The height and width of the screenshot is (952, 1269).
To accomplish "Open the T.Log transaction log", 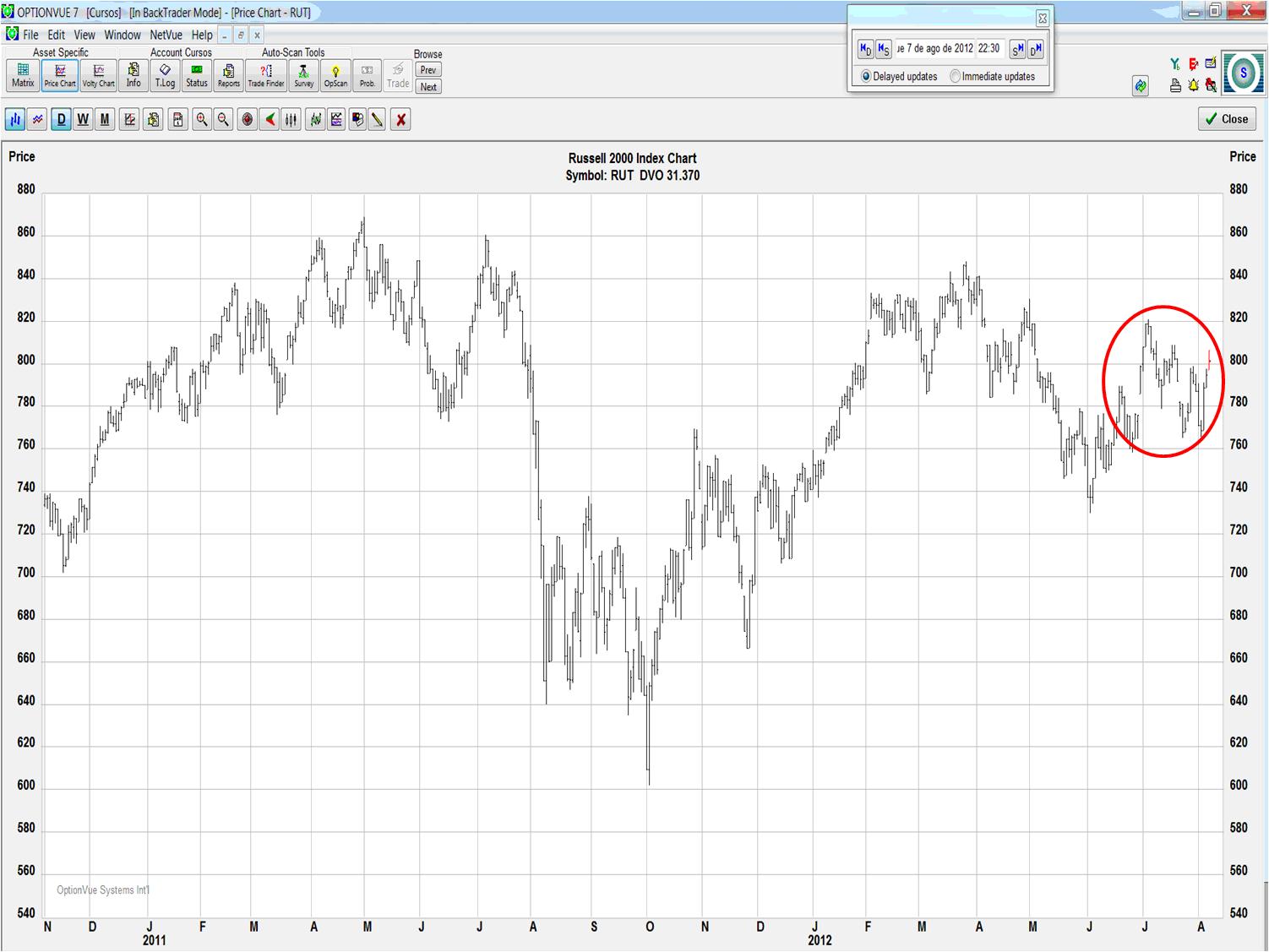I will click(165, 75).
